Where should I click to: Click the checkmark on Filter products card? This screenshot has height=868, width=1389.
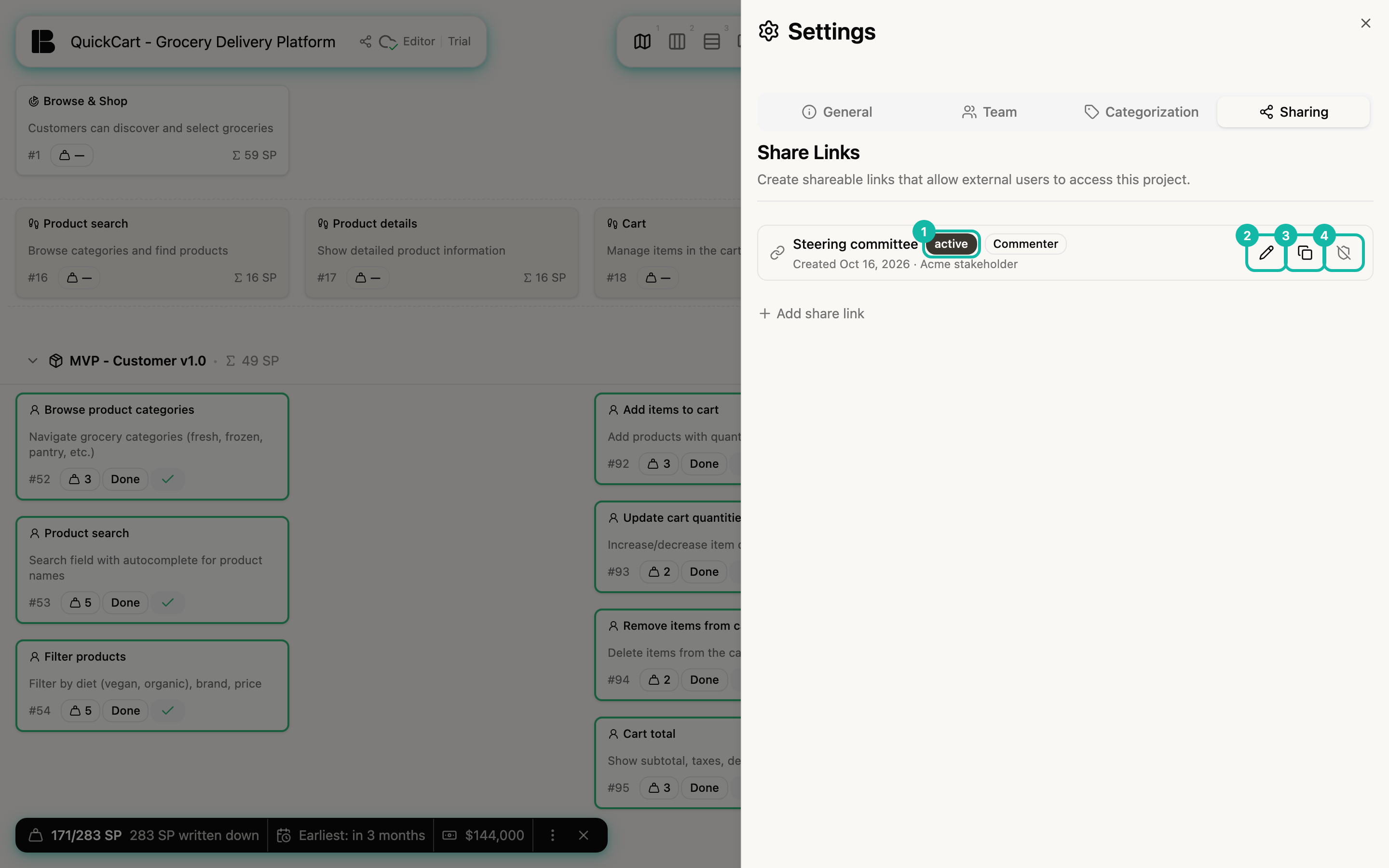(168, 710)
